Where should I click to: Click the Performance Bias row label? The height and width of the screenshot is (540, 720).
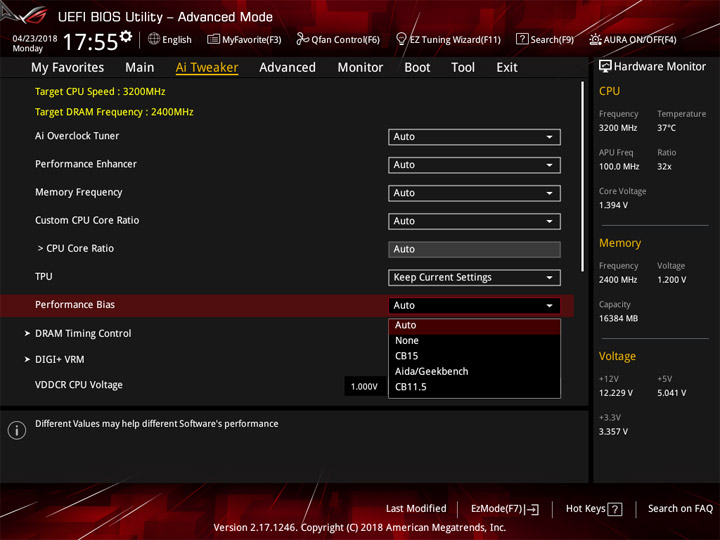click(75, 305)
